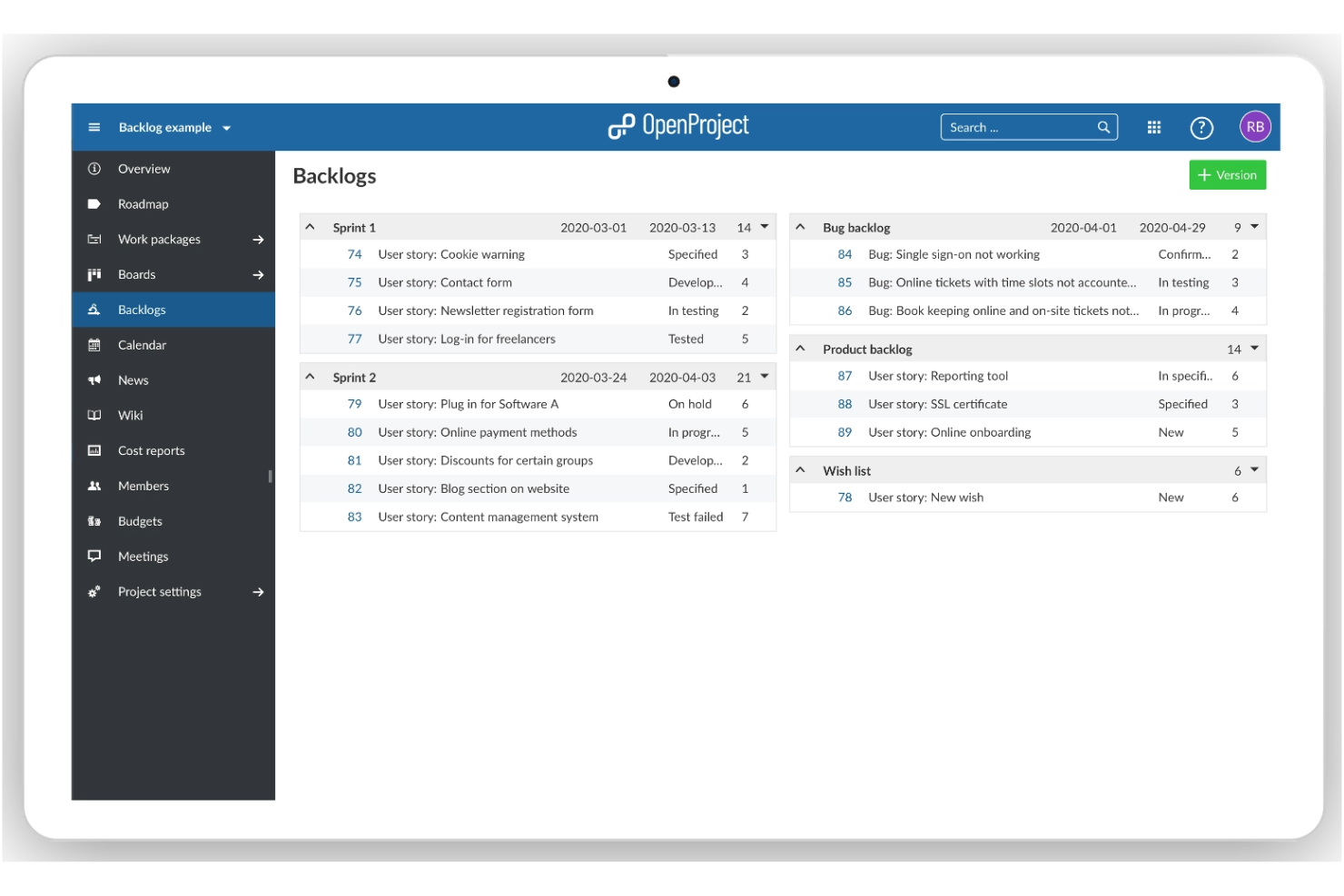Viewport: 1344px width, 896px height.
Task: Click the Work packages sidebar icon
Action: [x=94, y=239]
